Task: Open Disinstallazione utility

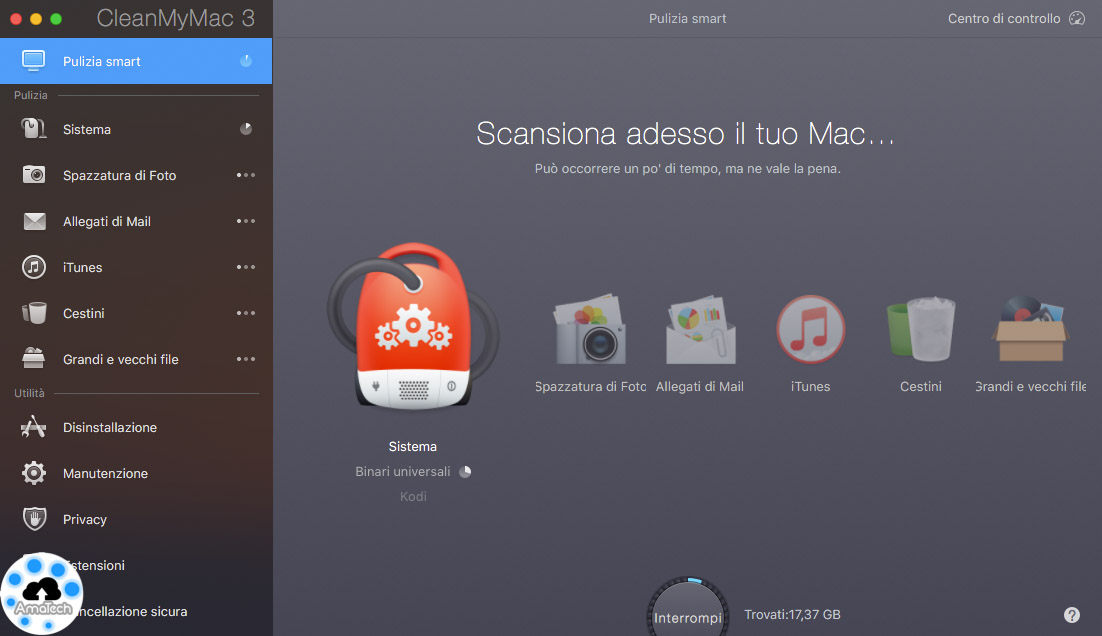Action: tap(110, 427)
